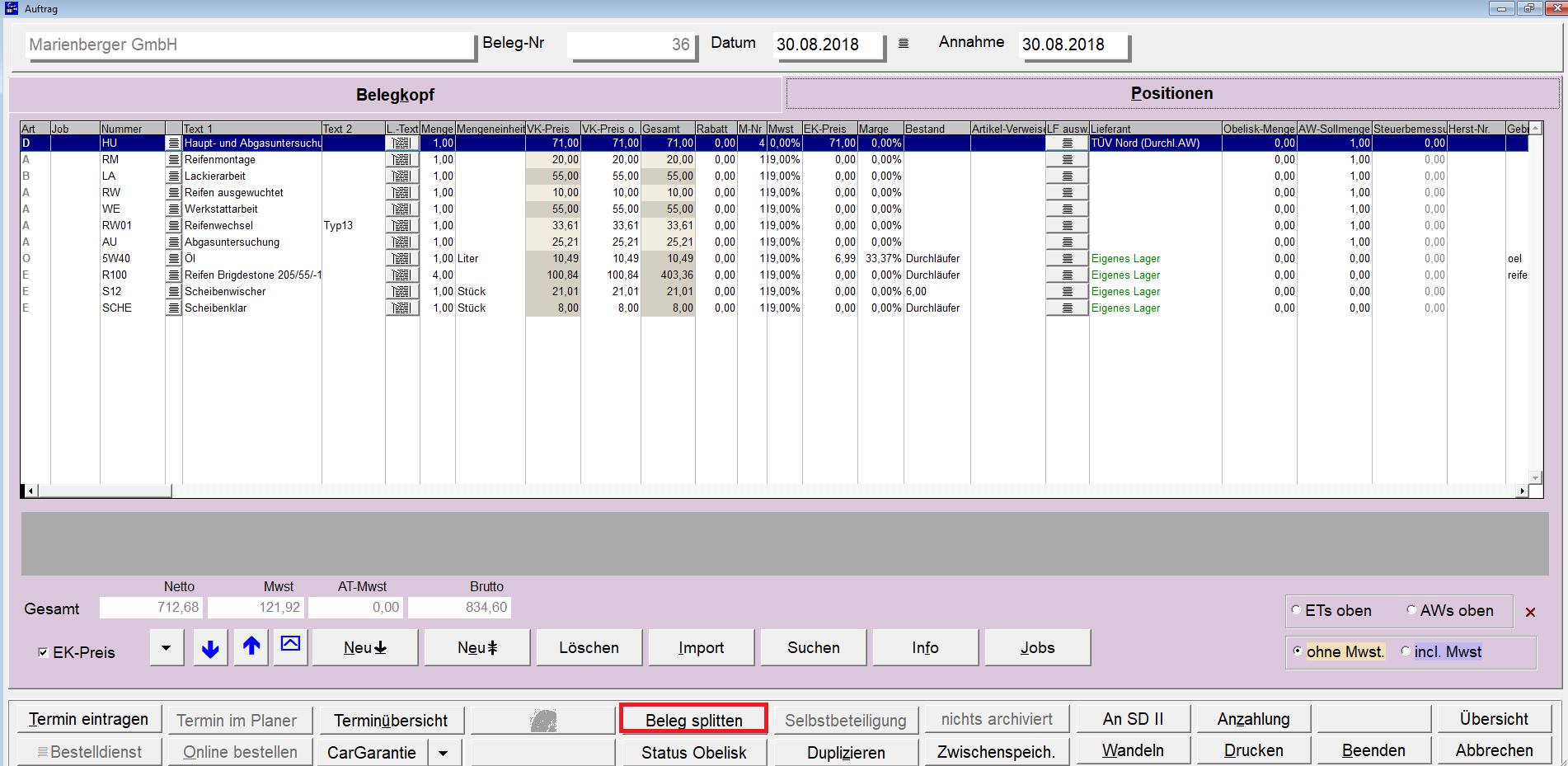
Task: Toggle the EK-Preis checkbox
Action: (43, 652)
